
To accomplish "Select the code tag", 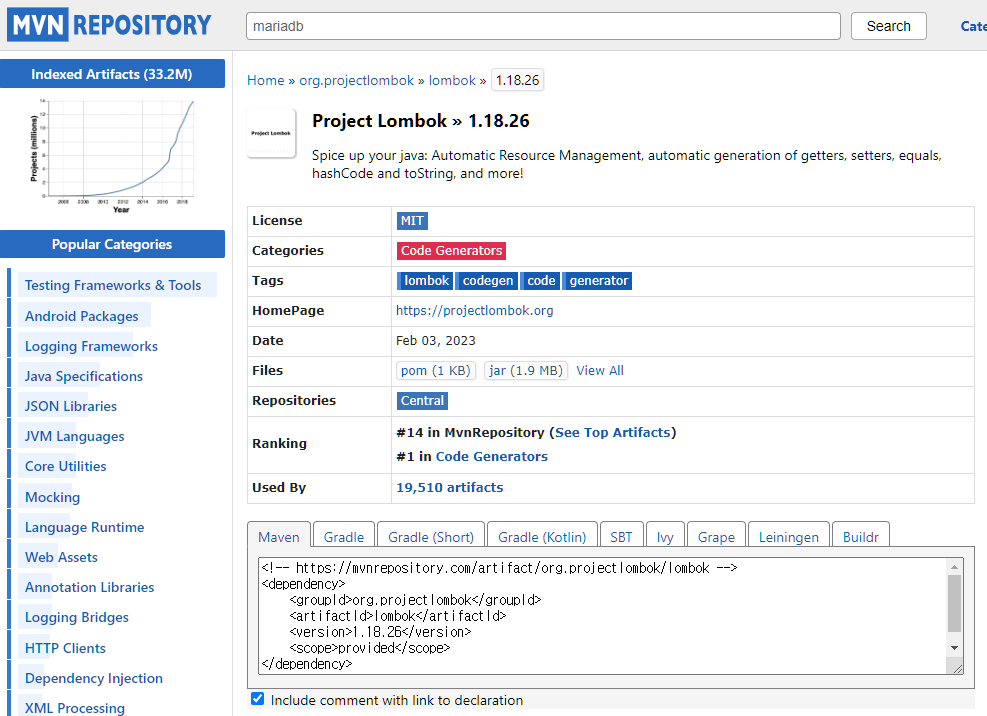I will (540, 281).
